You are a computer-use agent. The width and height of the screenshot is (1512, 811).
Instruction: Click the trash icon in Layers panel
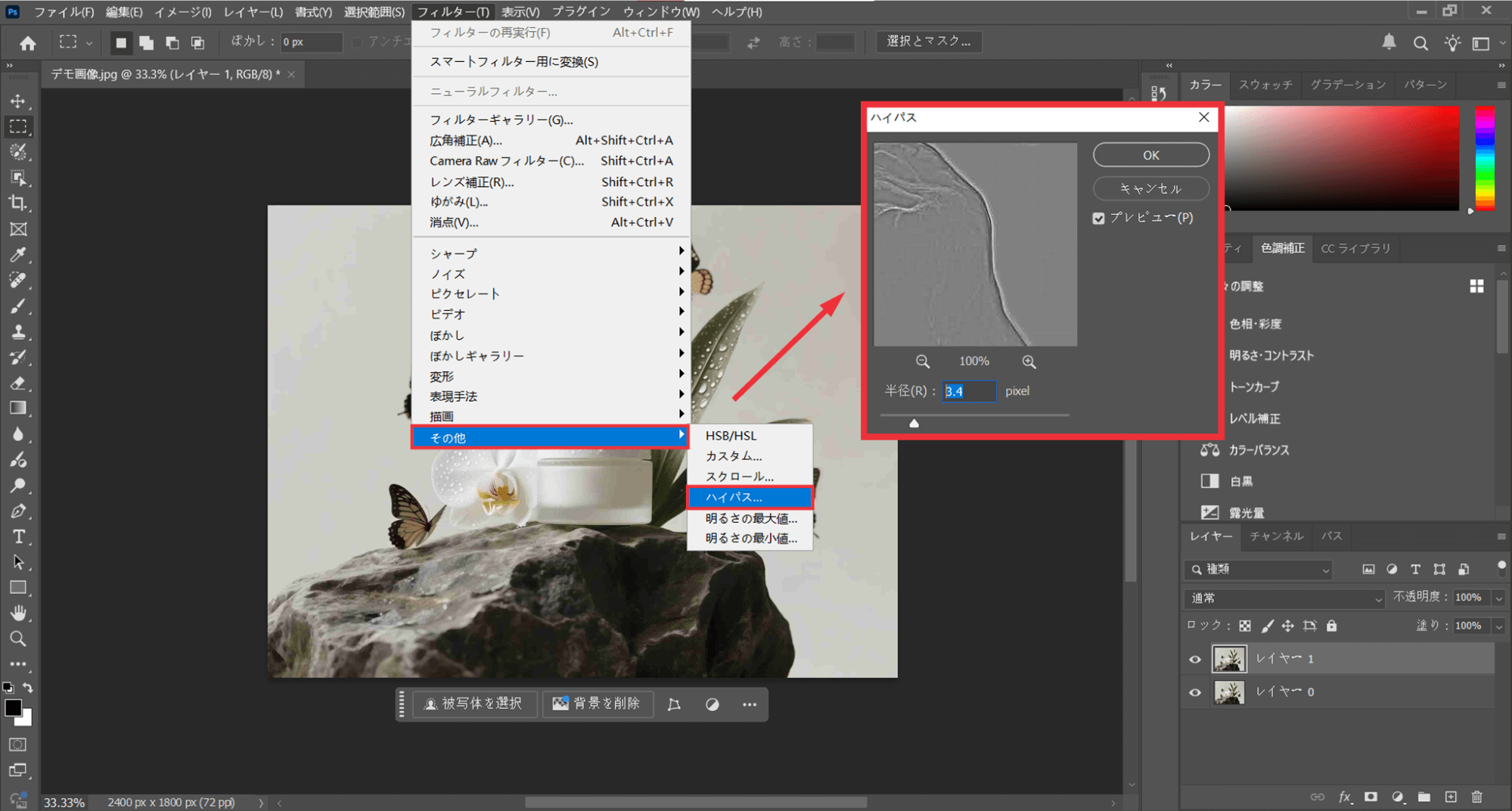[1477, 797]
